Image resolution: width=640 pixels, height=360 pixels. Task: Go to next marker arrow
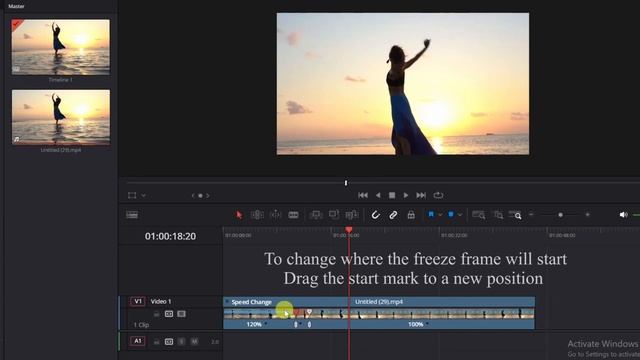click(208, 196)
